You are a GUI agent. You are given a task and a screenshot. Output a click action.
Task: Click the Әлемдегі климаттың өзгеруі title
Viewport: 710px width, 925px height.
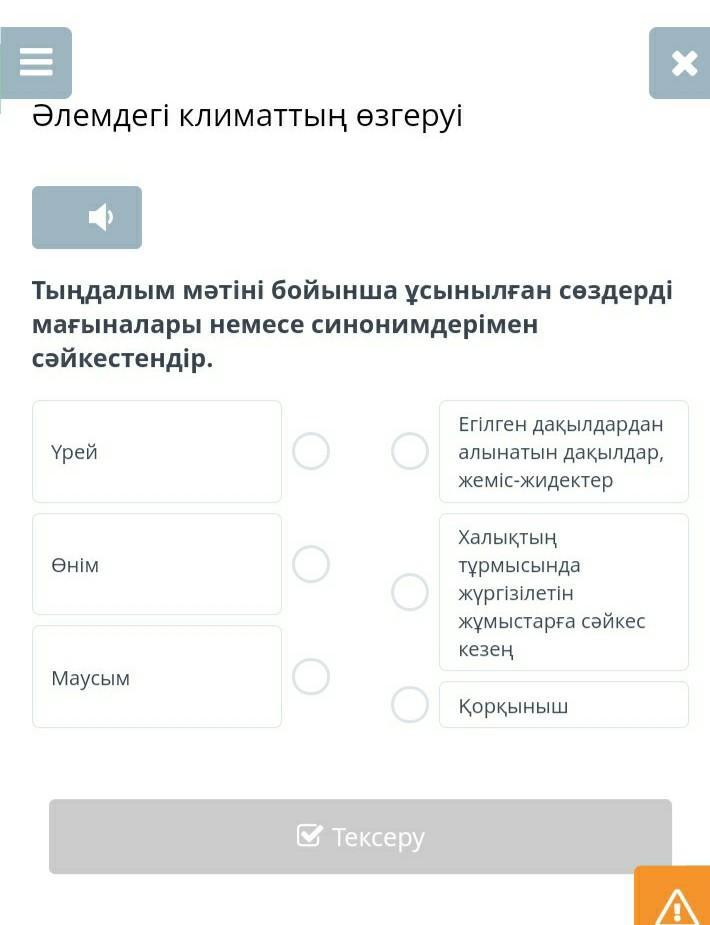(247, 117)
